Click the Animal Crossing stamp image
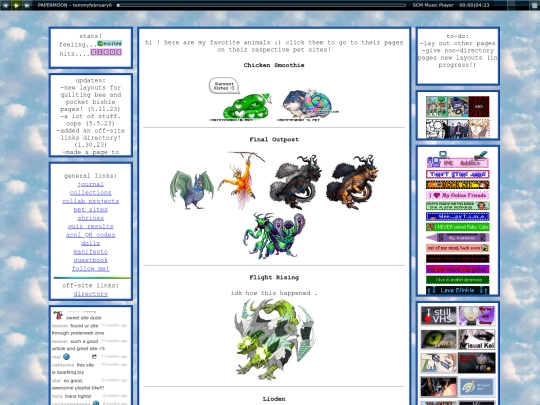 click(437, 107)
